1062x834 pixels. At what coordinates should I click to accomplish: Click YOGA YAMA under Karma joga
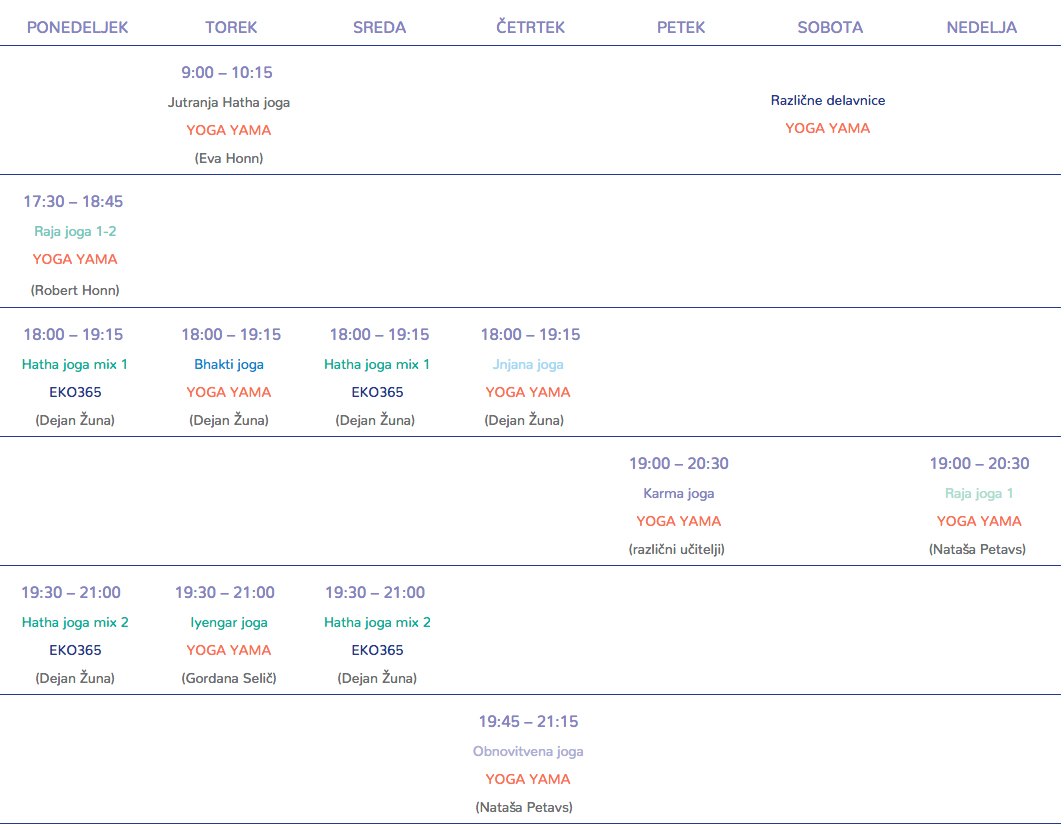tap(679, 522)
